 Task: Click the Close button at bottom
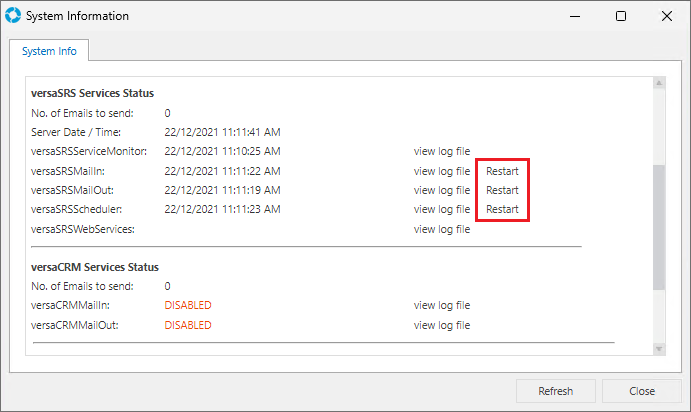click(642, 391)
